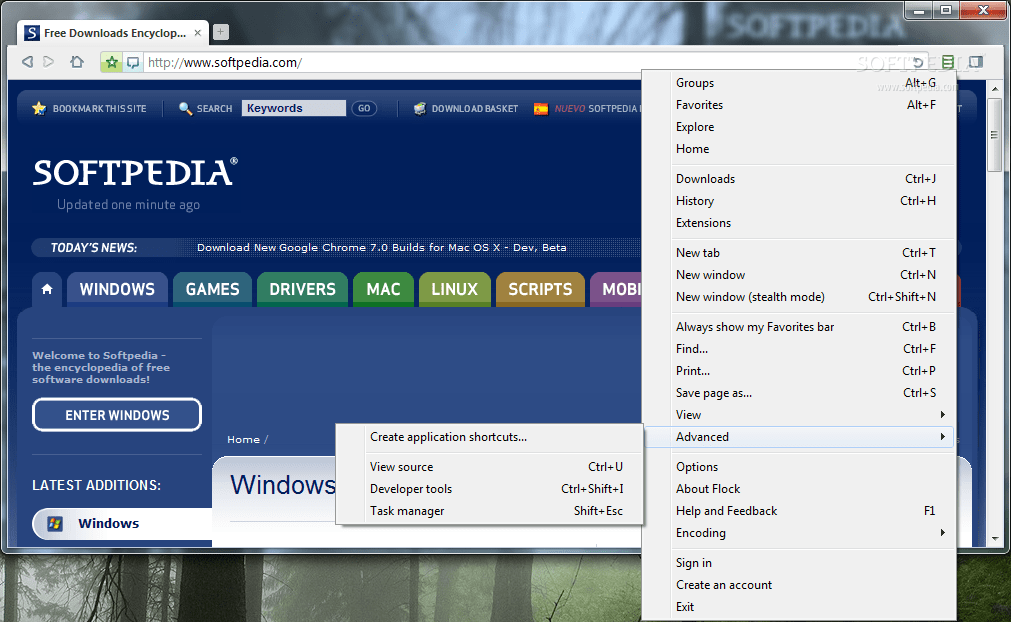The image size is (1011, 622).
Task: Click the browser Back arrow icon
Action: click(x=27, y=62)
